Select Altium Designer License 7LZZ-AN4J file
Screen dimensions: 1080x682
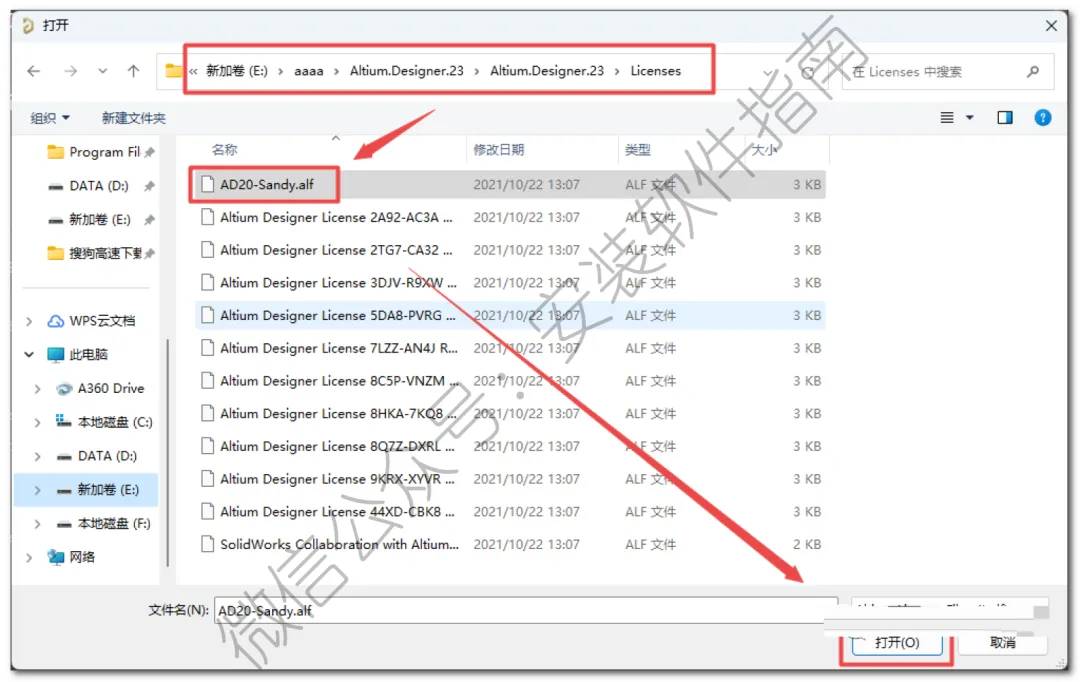click(510, 348)
